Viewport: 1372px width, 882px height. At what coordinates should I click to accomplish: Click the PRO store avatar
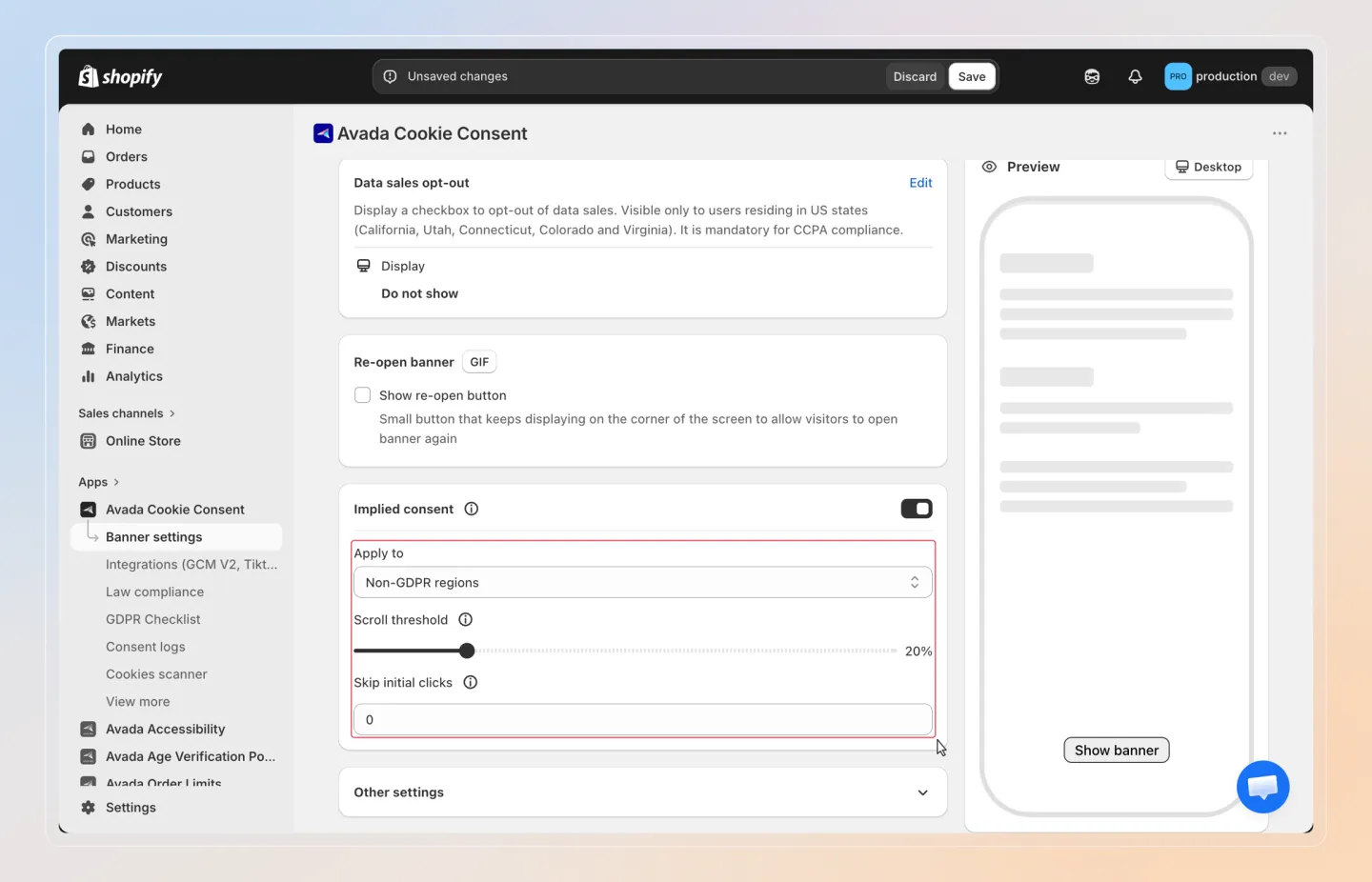pyautogui.click(x=1178, y=76)
